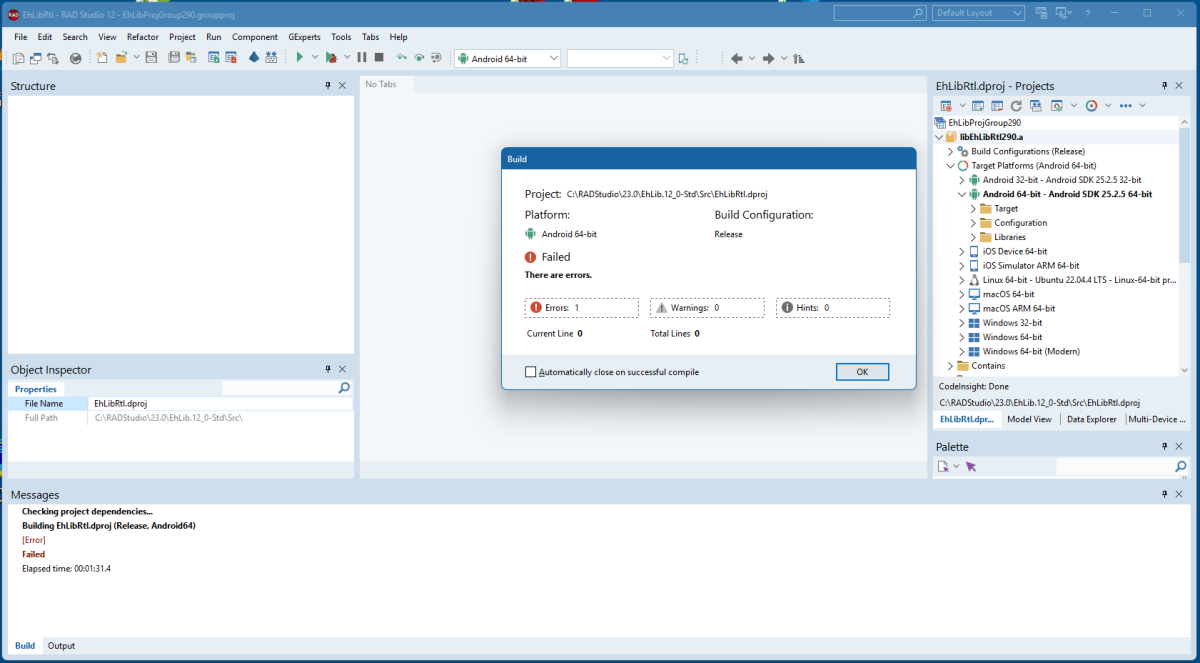Click the green Run arrow in toolbar

tap(299, 58)
